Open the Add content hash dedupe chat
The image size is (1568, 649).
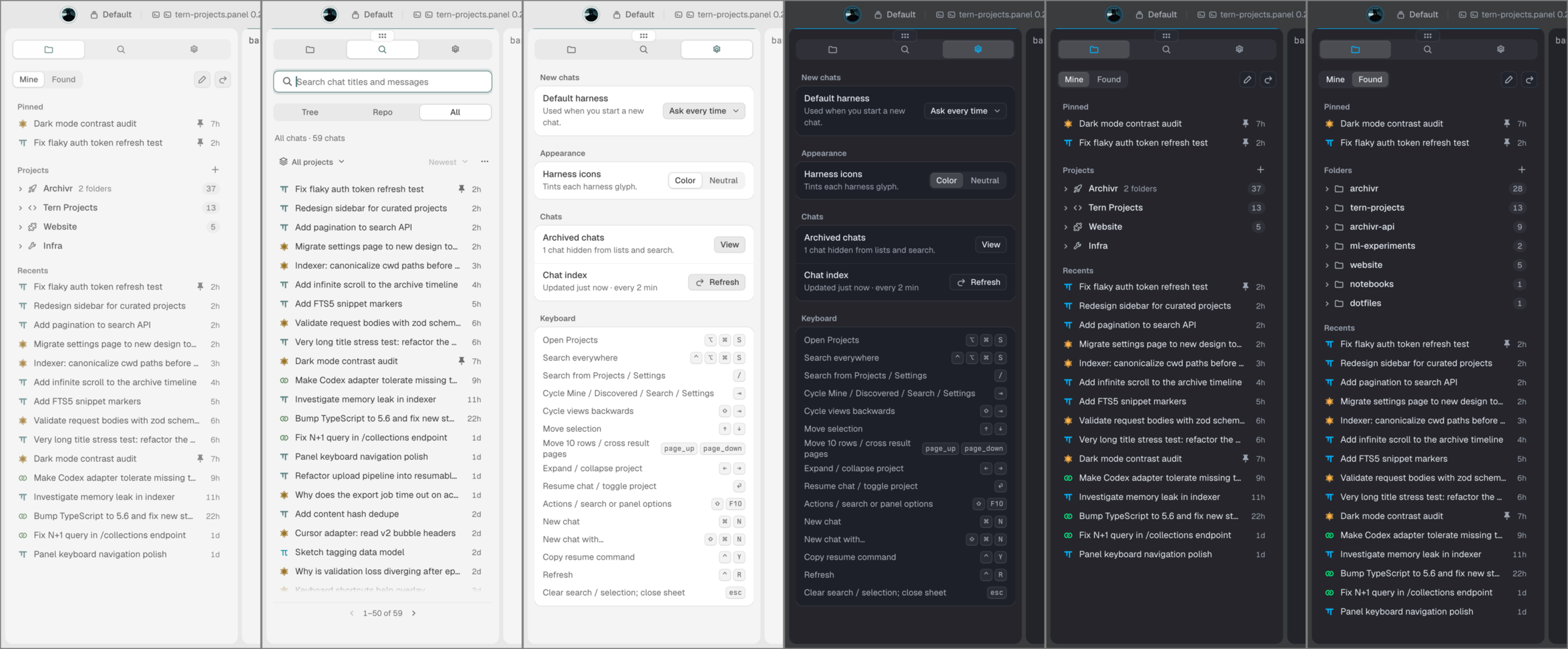[x=381, y=514]
